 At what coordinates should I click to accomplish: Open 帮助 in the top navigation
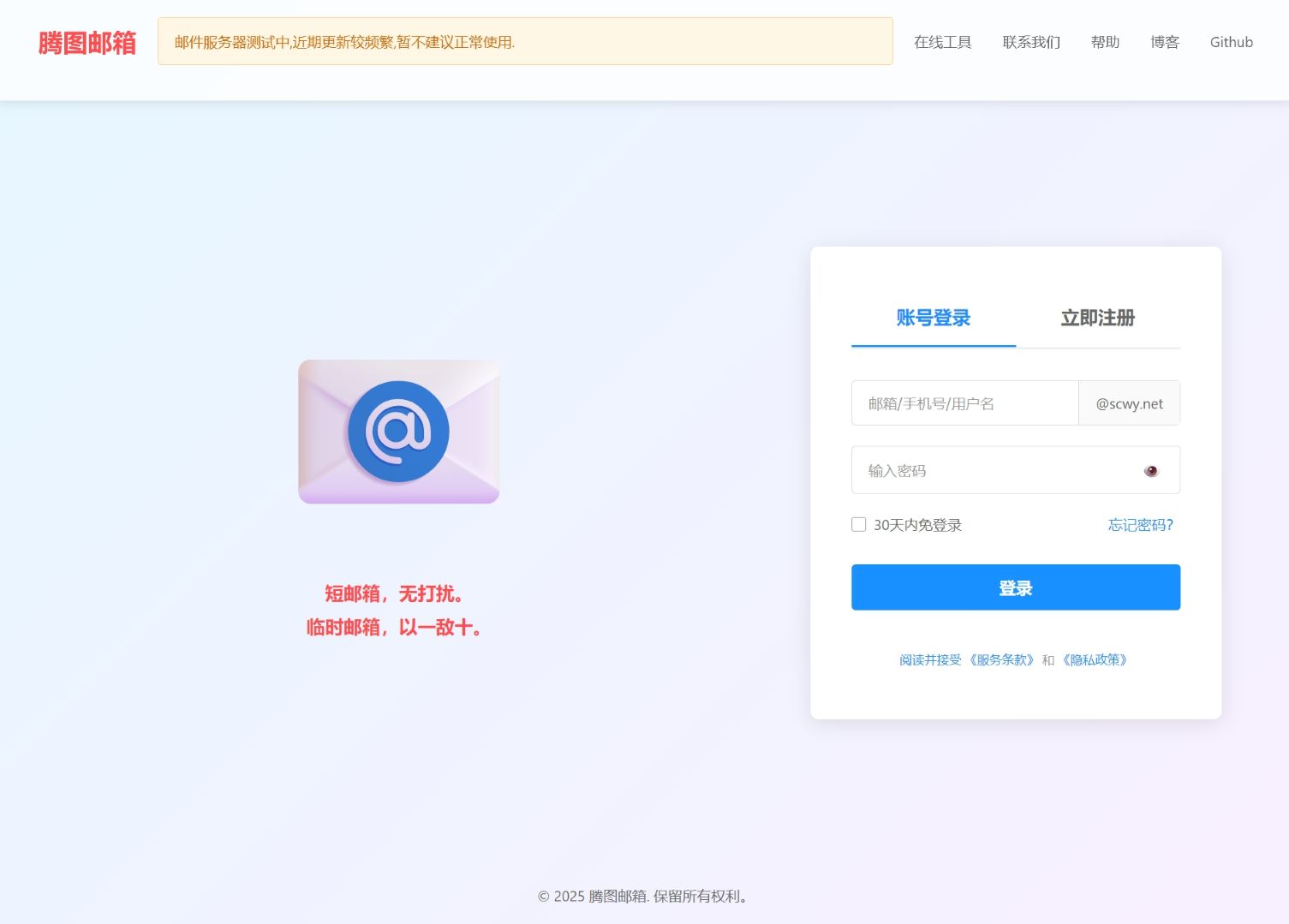pos(1105,42)
